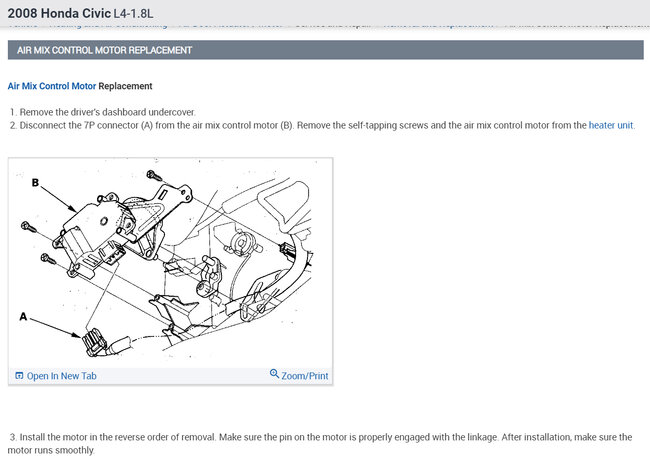Image resolution: width=650 pixels, height=466 pixels.
Task: Click Open In New Tab link
Action: click(x=61, y=376)
